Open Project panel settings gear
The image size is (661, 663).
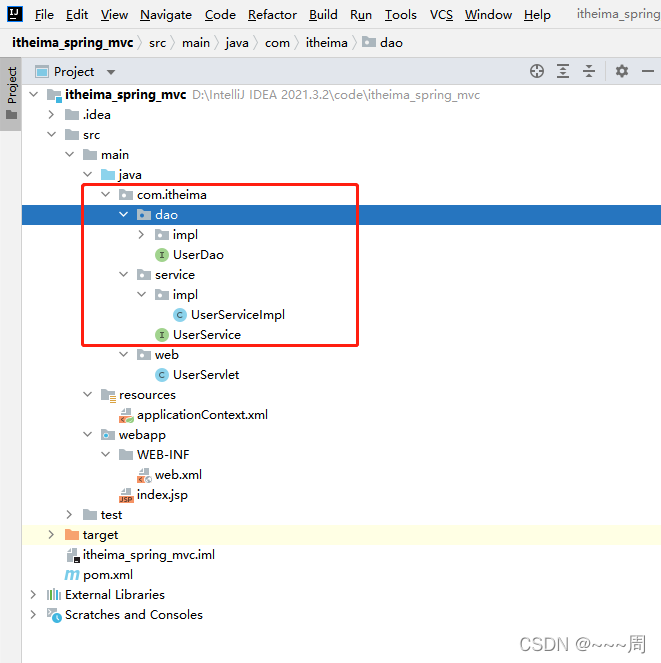621,71
